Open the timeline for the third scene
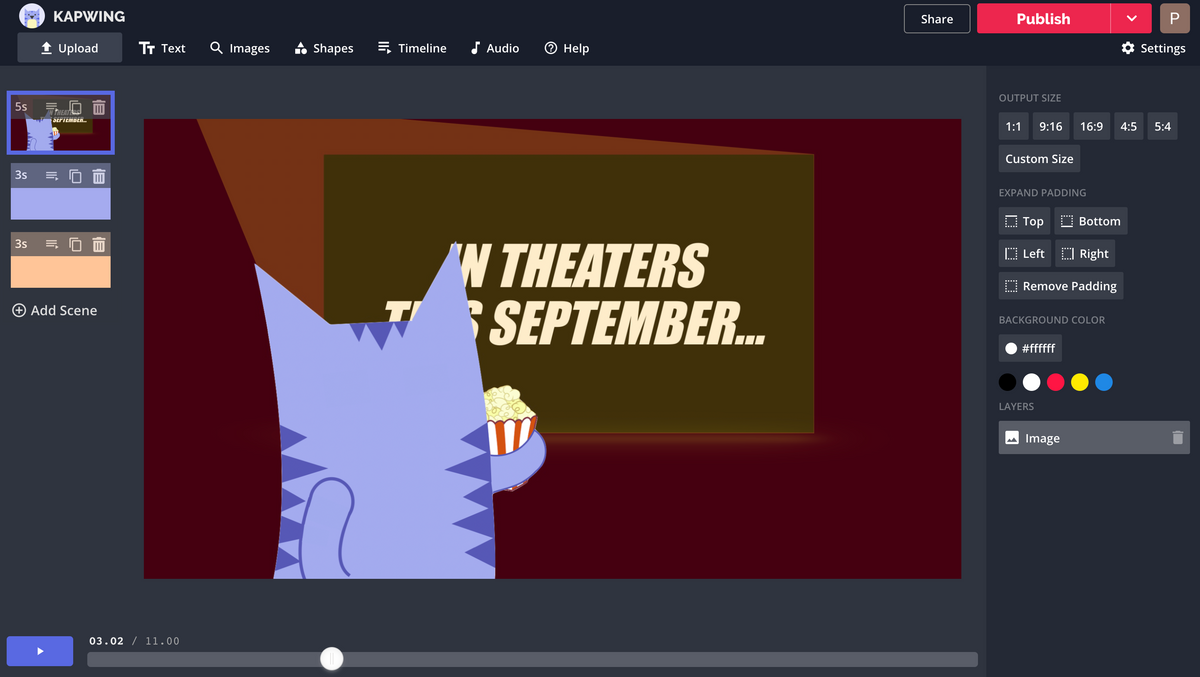The image size is (1200, 677). [52, 245]
